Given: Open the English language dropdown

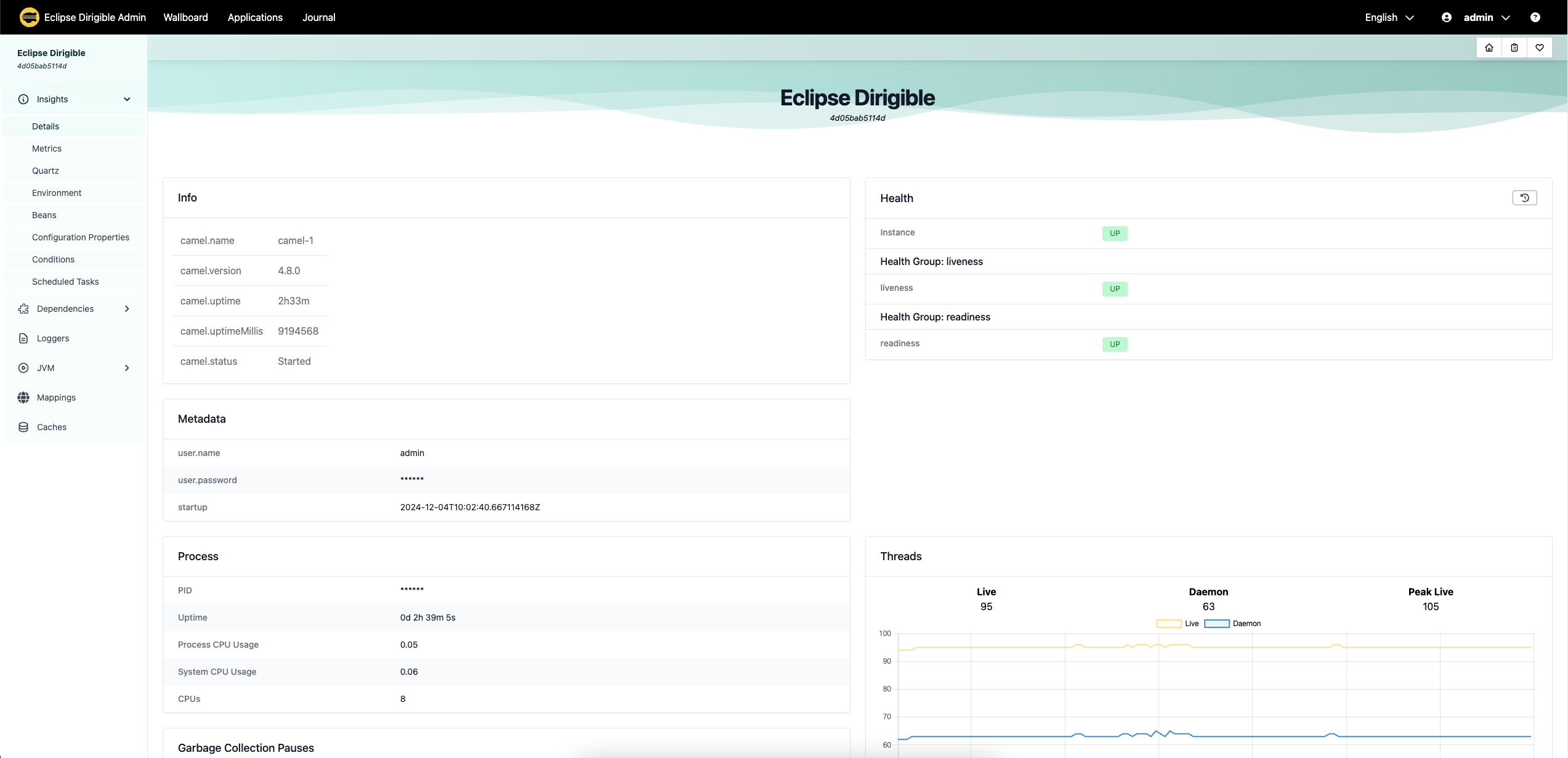Looking at the screenshot, I should tap(1389, 17).
